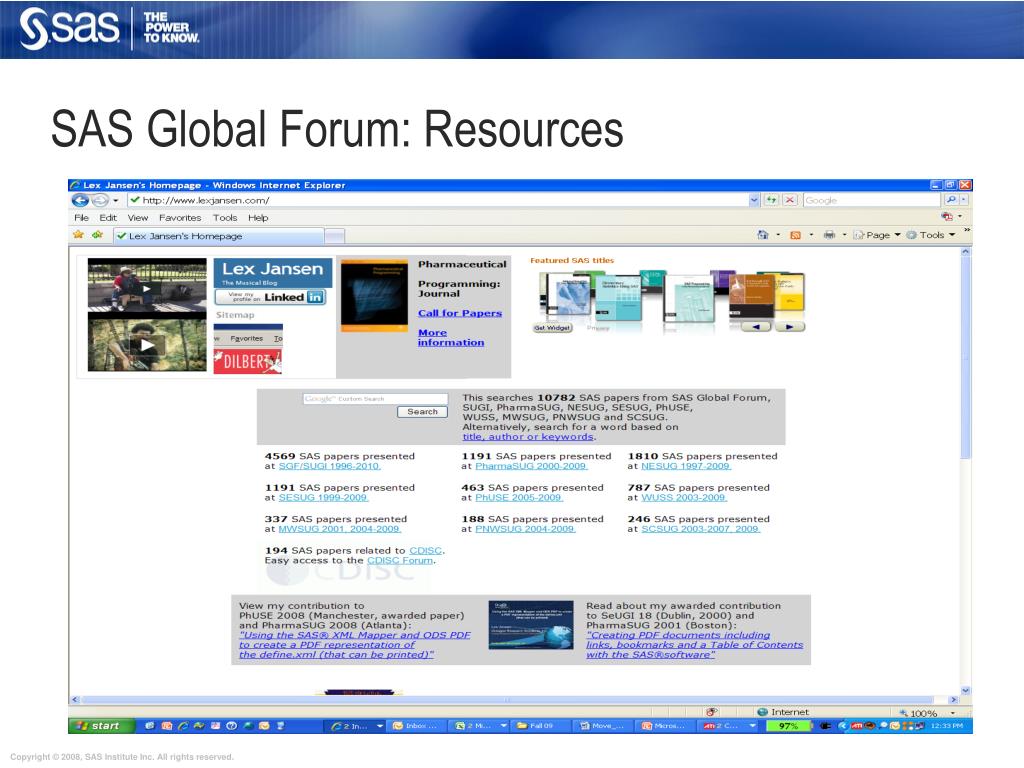Expand the Home button dropdown arrow
The image size is (1024, 768).
pyautogui.click(x=778, y=234)
